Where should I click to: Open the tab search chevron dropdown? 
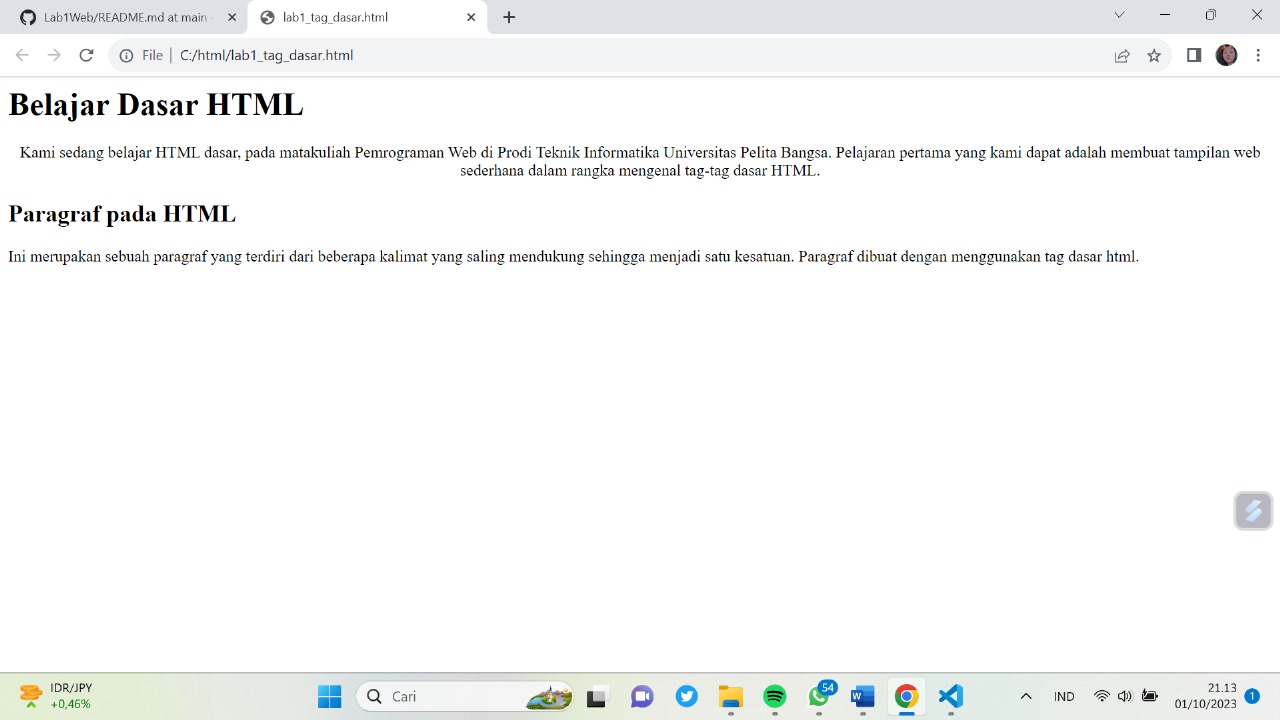pyautogui.click(x=1119, y=15)
